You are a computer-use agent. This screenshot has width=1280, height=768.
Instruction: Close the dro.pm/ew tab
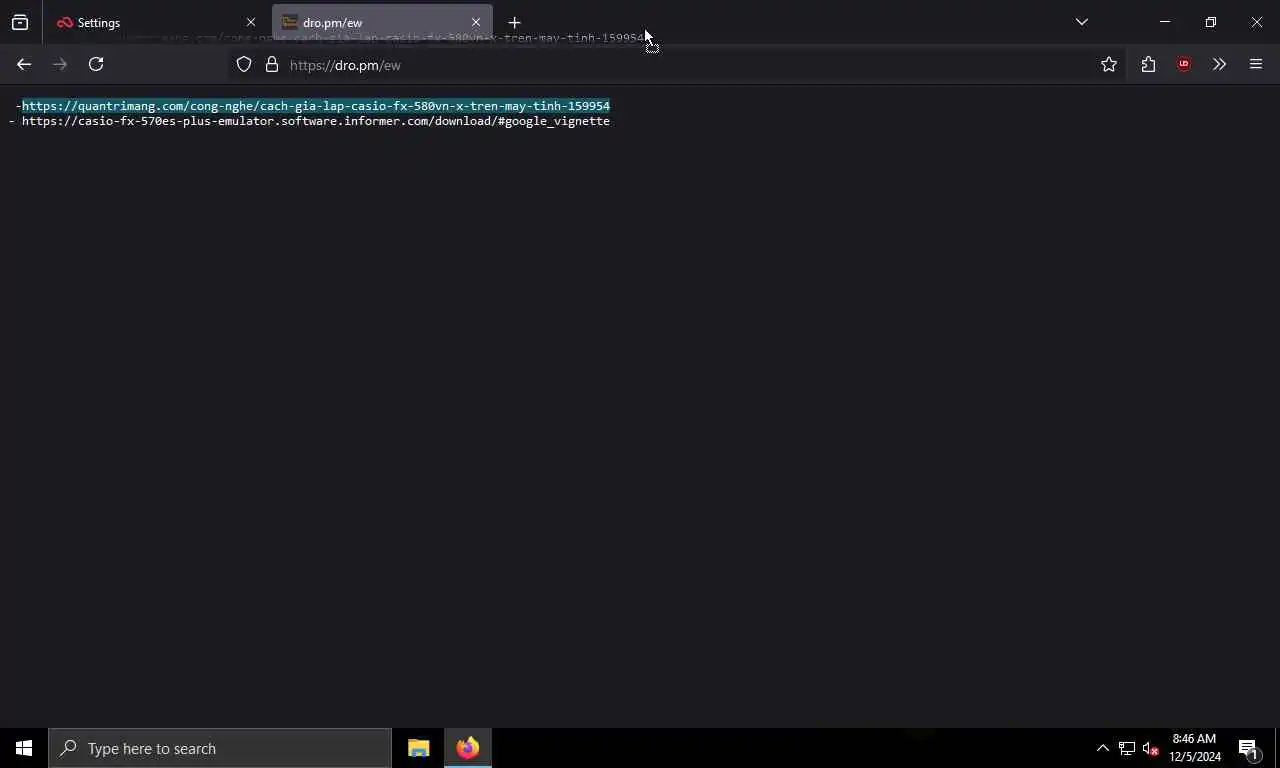point(476,22)
